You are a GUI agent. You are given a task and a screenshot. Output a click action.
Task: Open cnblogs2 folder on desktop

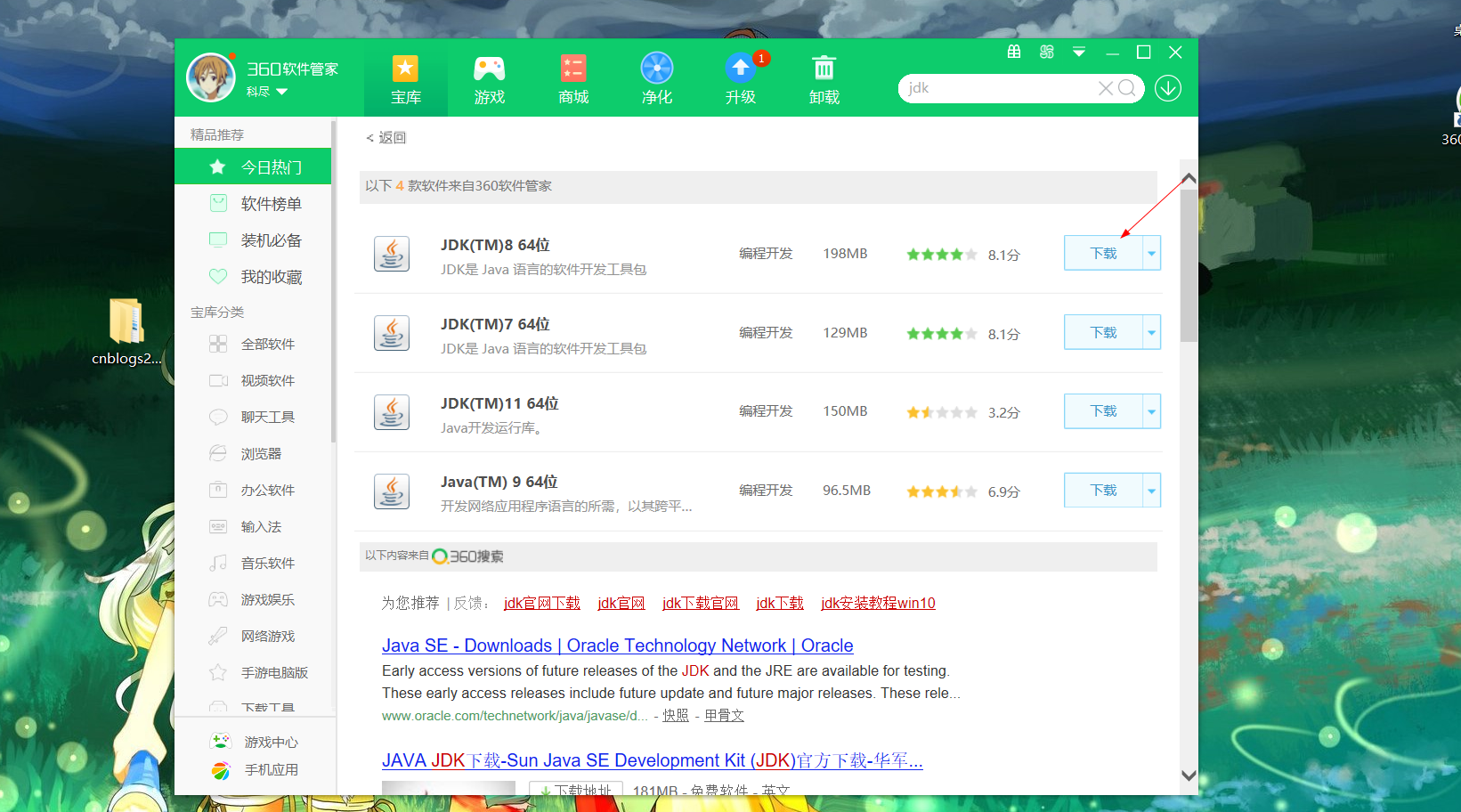126,331
